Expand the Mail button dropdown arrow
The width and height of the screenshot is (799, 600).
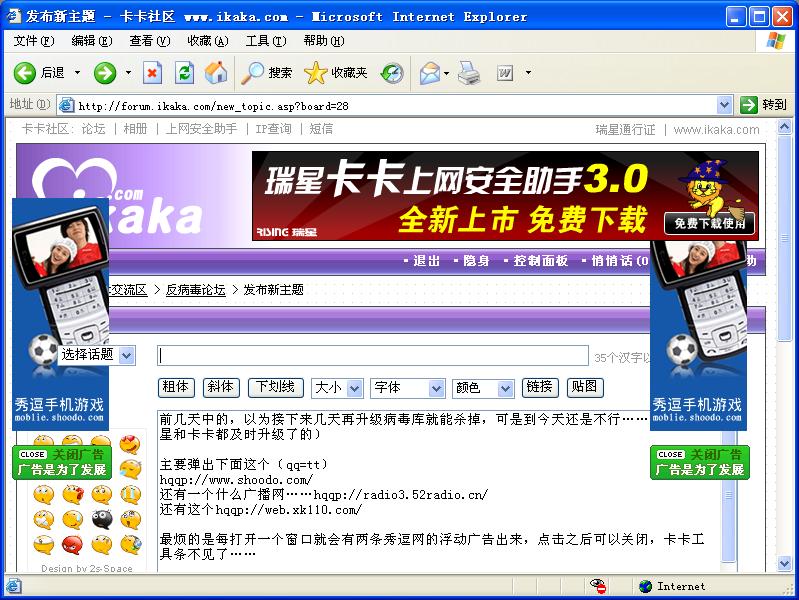(x=446, y=73)
